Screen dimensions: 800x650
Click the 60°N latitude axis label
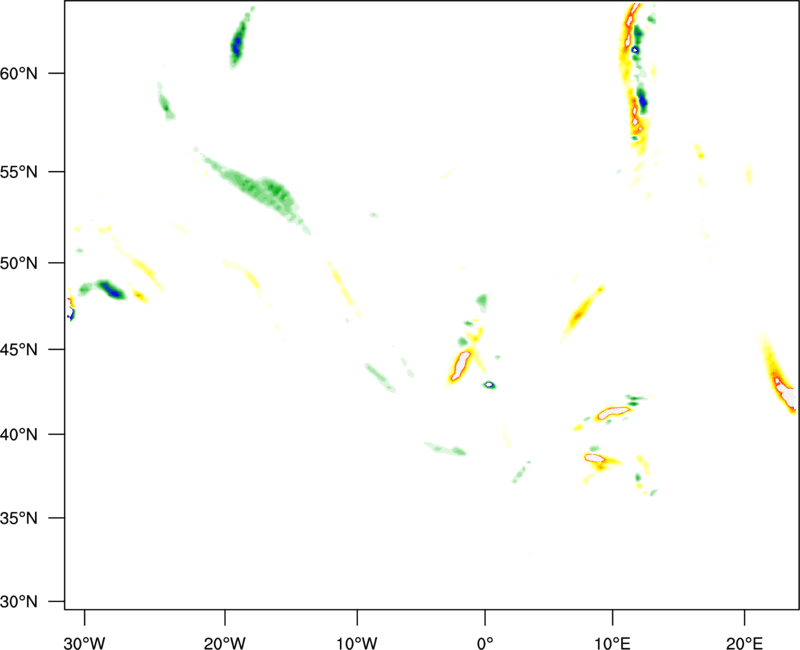(x=19, y=74)
